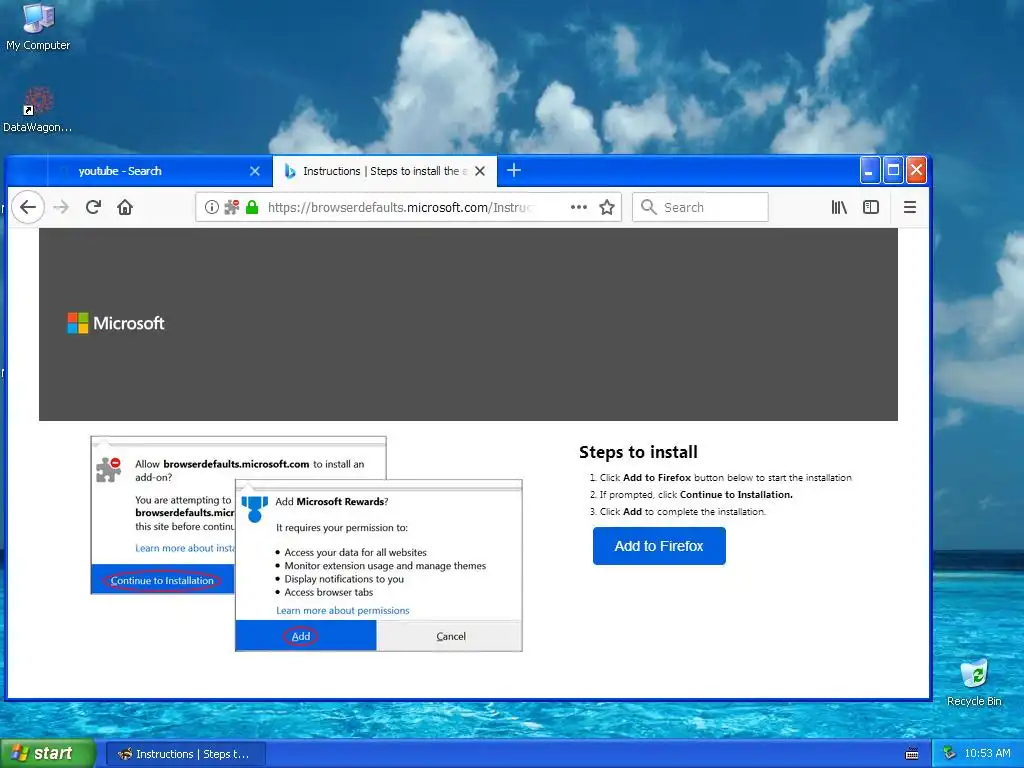
Task: Open a new tab with the plus button
Action: pos(514,170)
